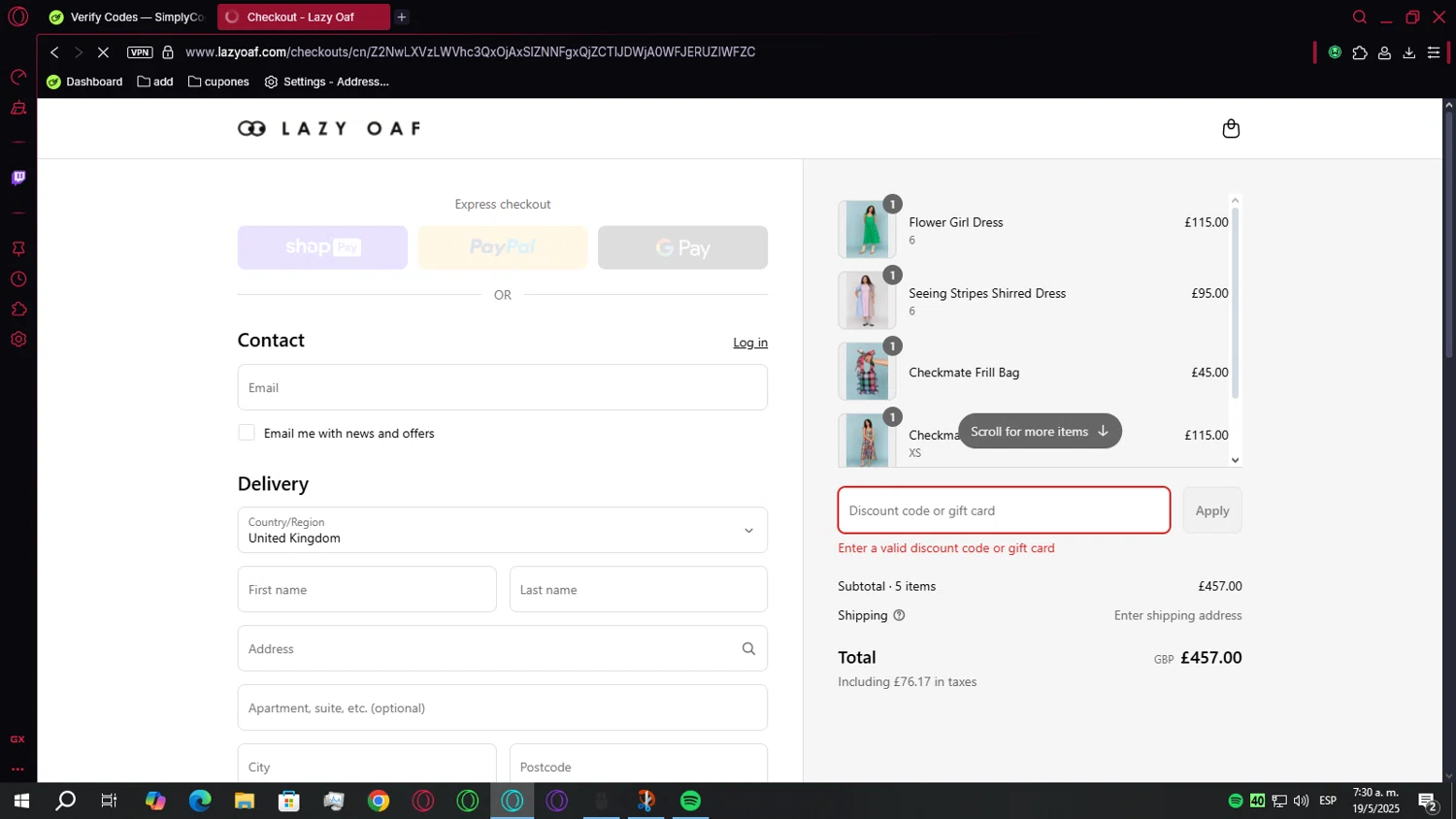
Task: Stop loading the page
Action: coord(103,52)
